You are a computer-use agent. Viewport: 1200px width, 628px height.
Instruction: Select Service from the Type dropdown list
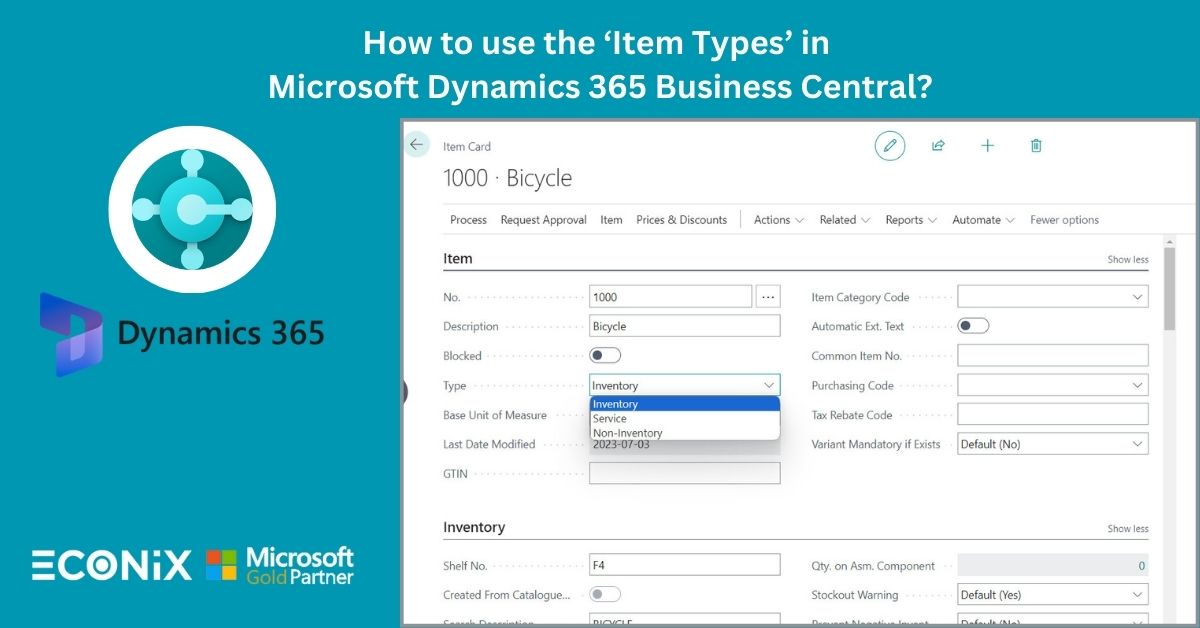pos(610,418)
